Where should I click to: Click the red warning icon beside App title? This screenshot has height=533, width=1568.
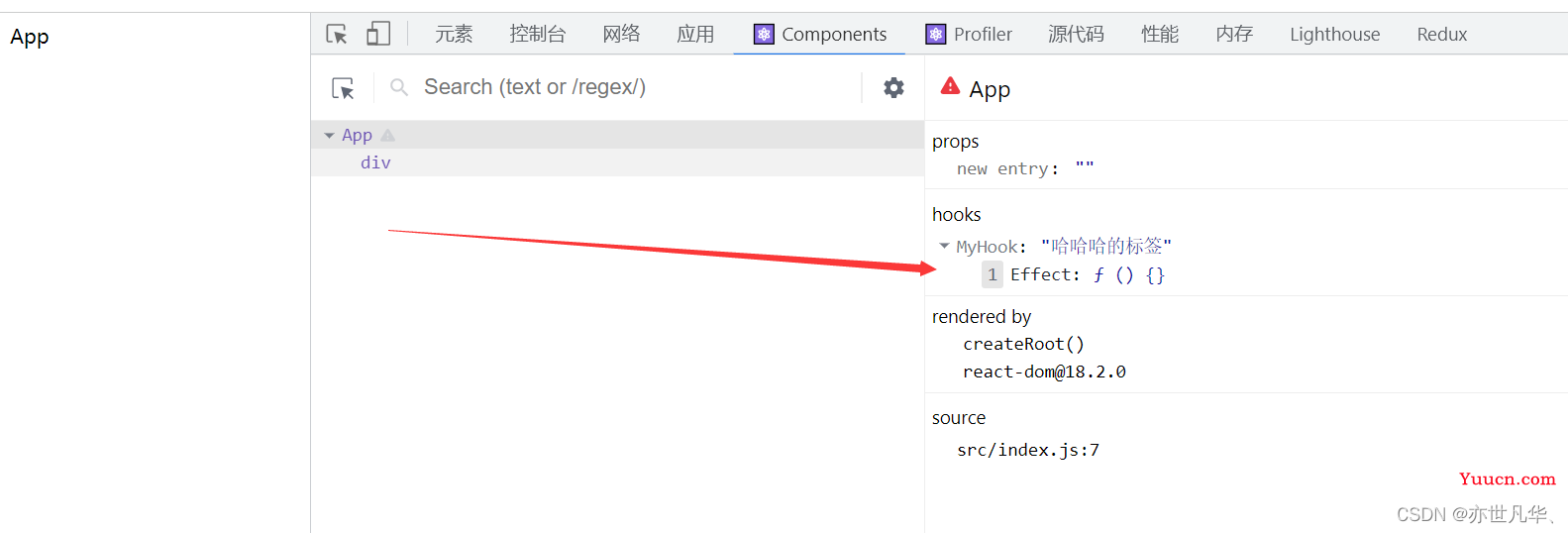point(950,86)
